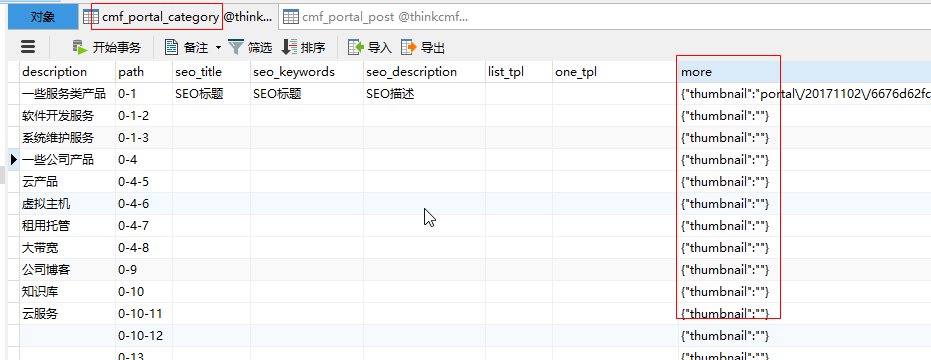Open the hamburger menu icon
The height and width of the screenshot is (360, 931).
[x=28, y=47]
